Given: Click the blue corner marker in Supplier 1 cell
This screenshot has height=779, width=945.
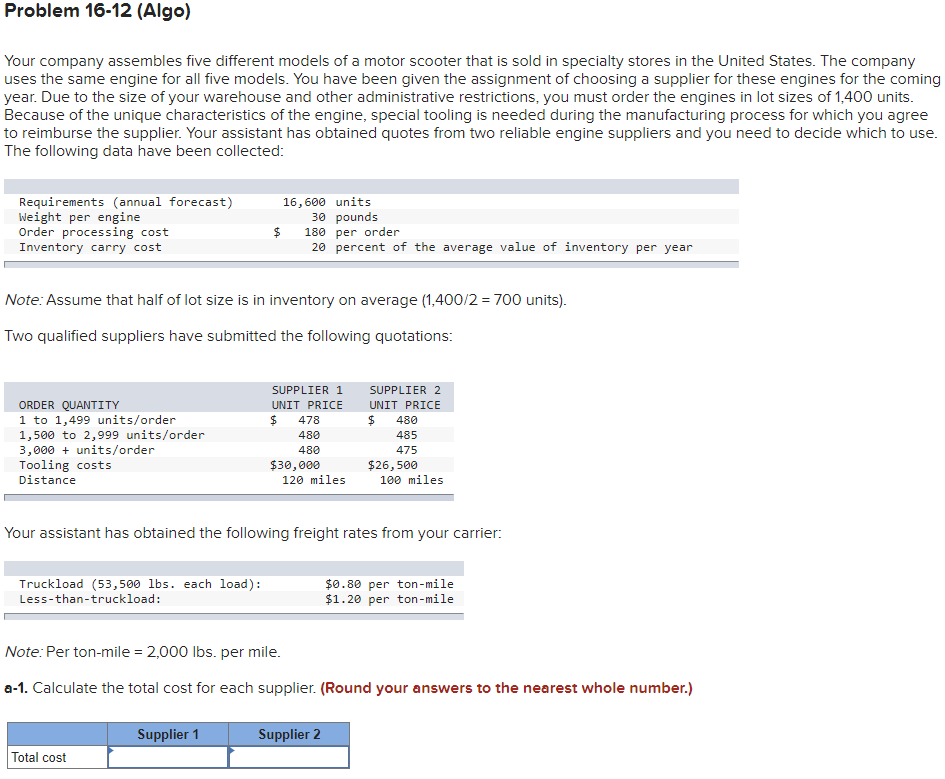Looking at the screenshot, I should coord(110,749).
